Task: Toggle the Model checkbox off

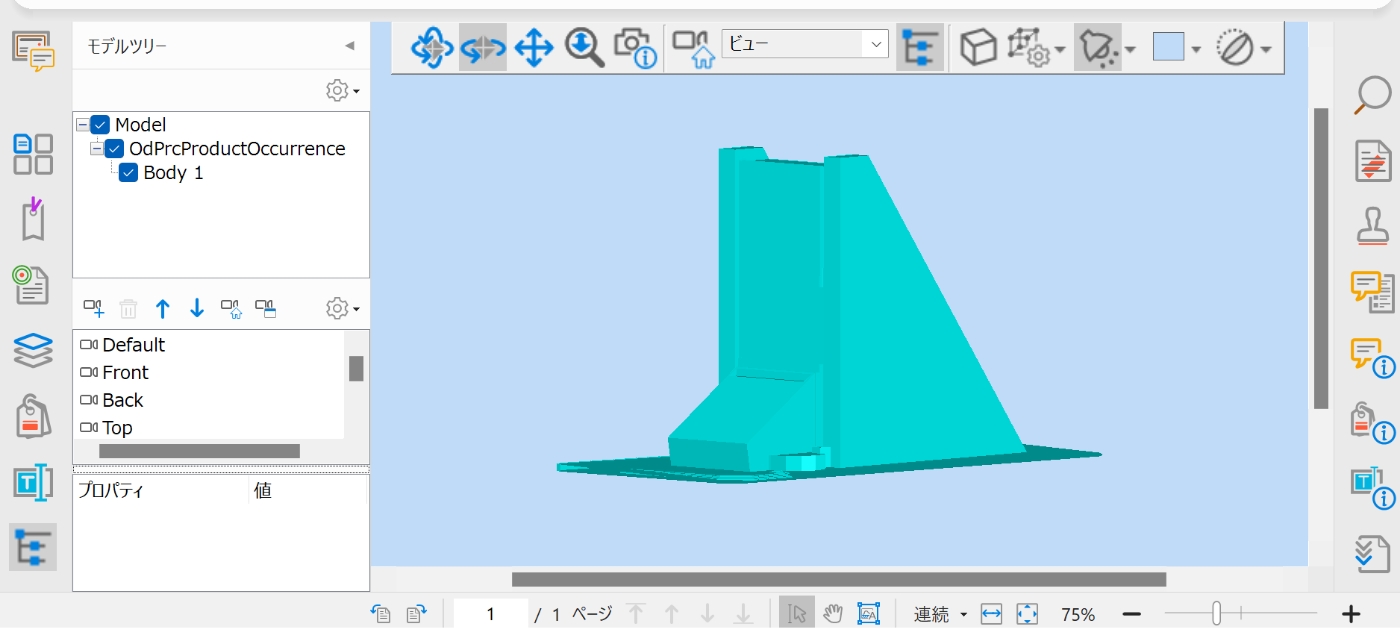Action: (x=99, y=124)
